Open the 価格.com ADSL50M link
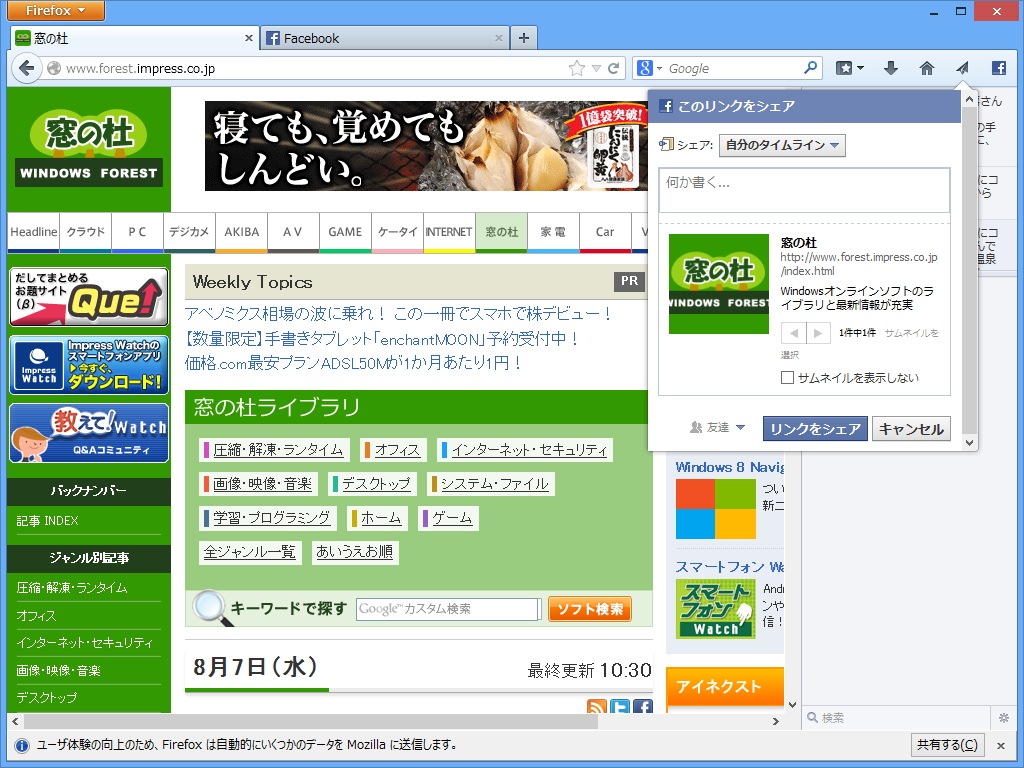 353,363
